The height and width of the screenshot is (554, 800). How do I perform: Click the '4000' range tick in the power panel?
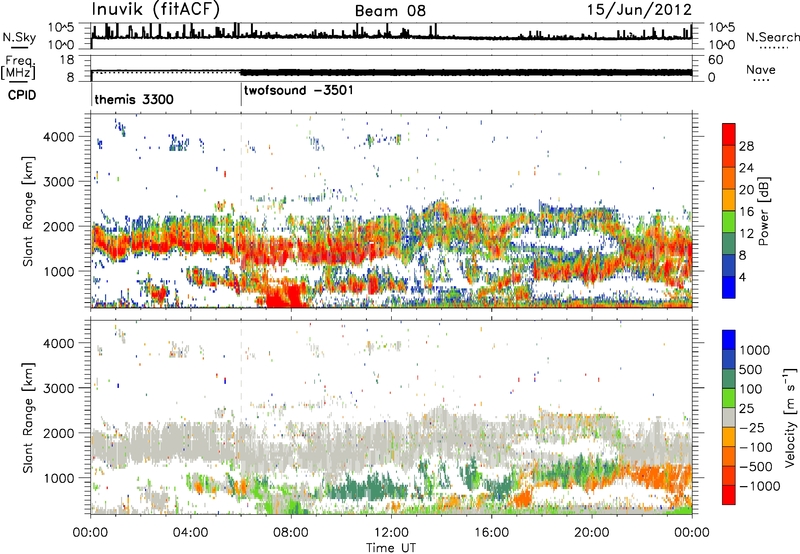coord(58,137)
